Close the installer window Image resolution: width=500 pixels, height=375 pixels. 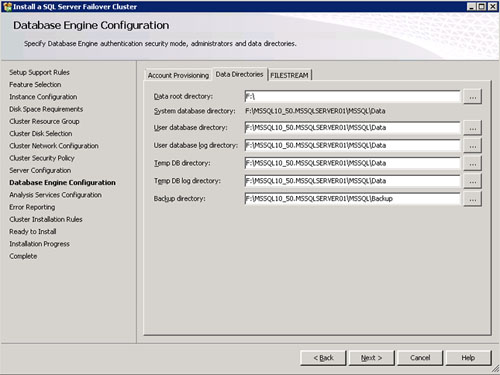[x=492, y=6]
